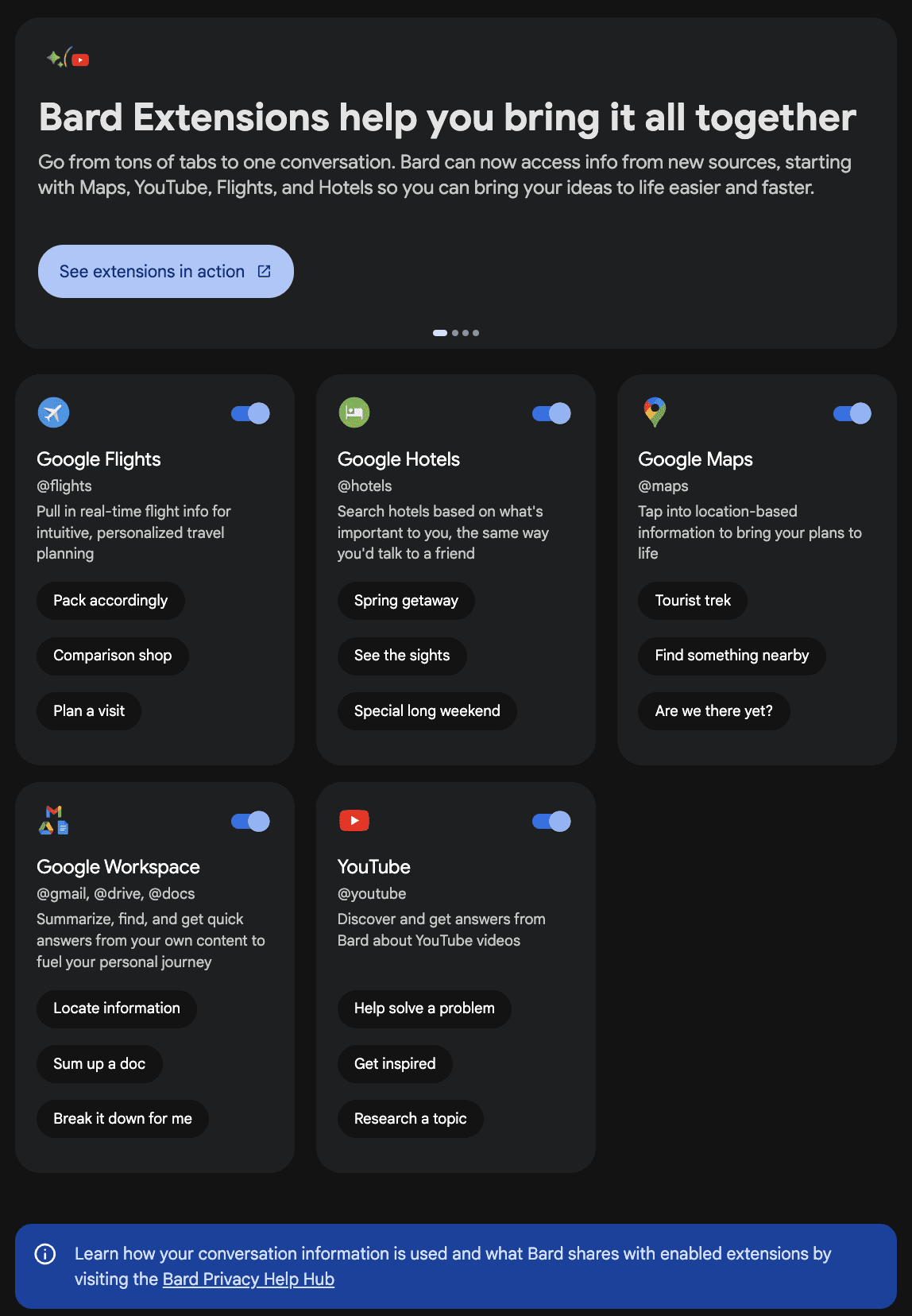Click the Google Flights airplane icon
Screen dimensions: 912x1316
(x=53, y=412)
